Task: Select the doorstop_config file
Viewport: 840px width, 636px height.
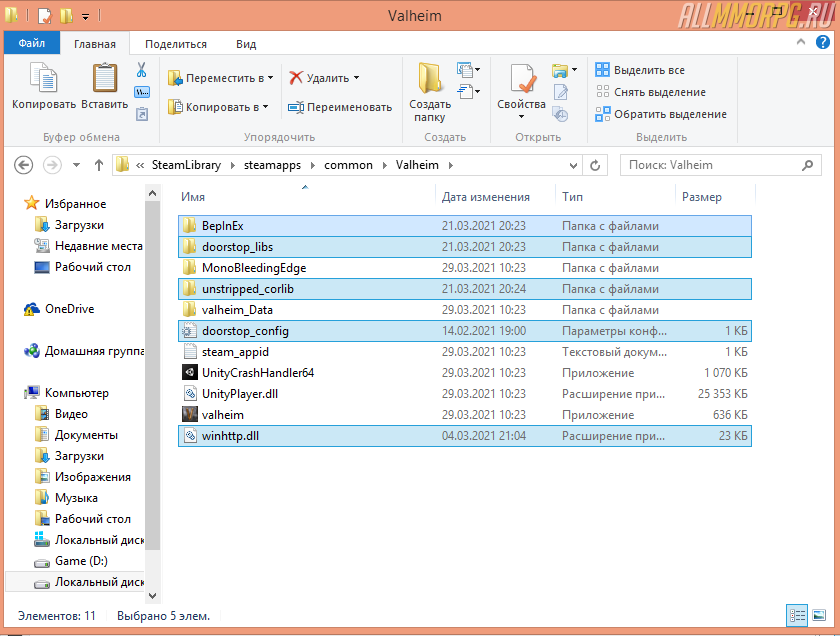Action: [464, 331]
